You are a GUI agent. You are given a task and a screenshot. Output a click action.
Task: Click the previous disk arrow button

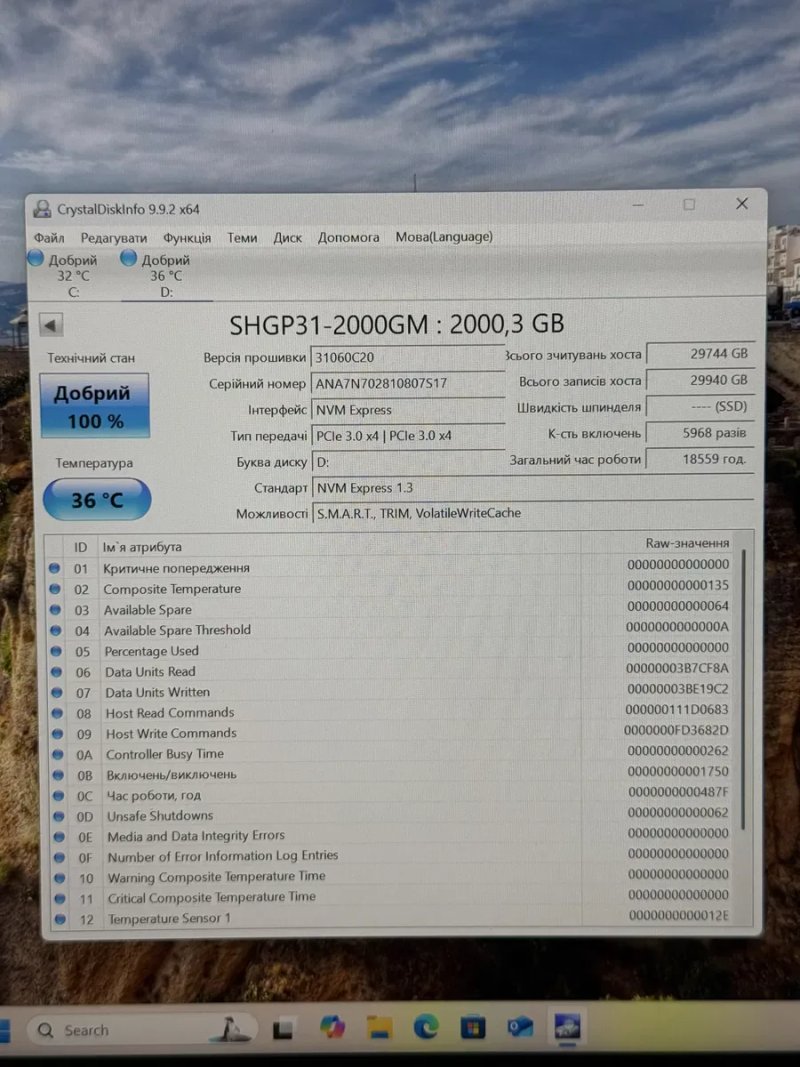(51, 325)
